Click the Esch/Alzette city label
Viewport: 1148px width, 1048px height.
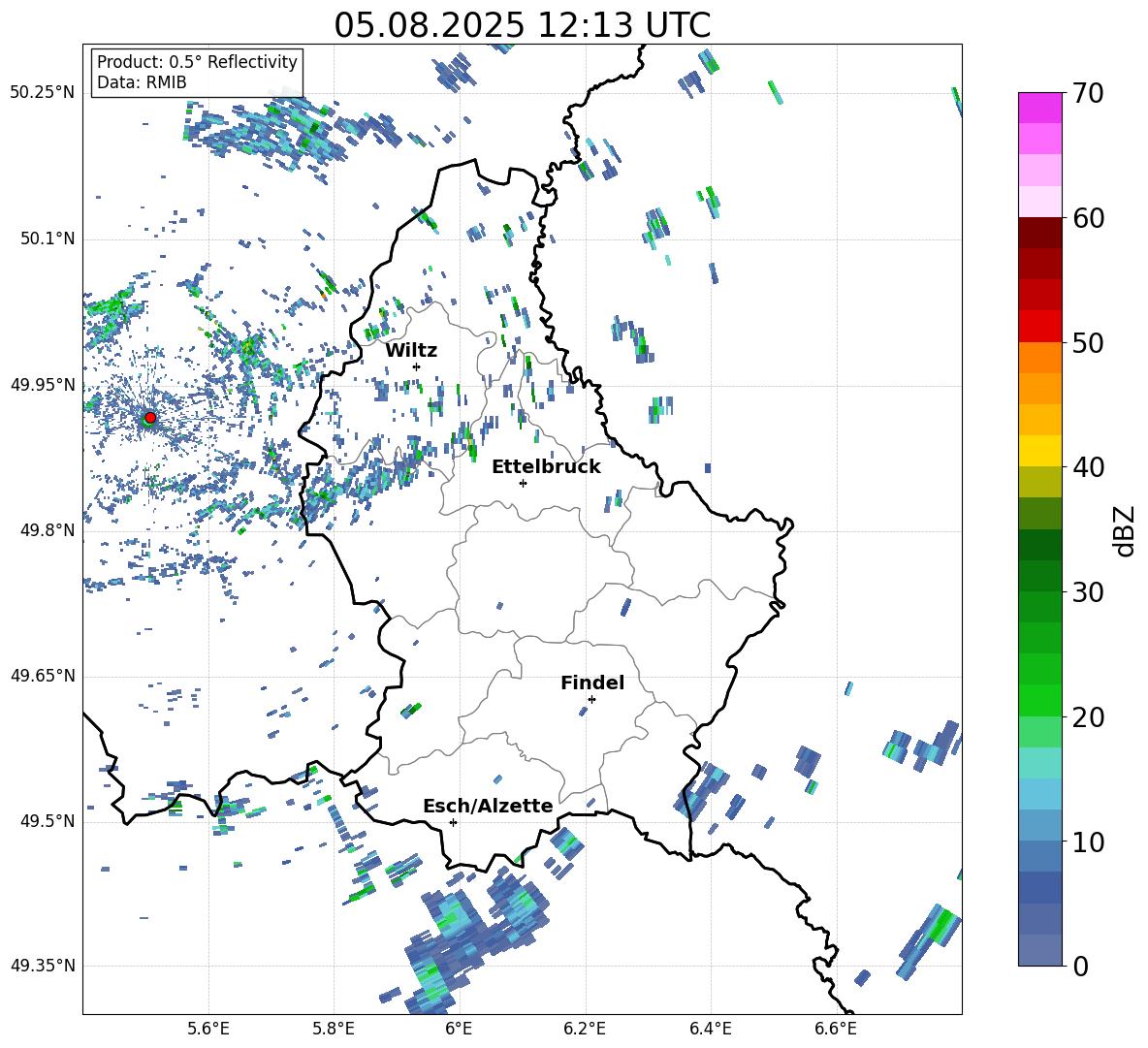pos(488,806)
